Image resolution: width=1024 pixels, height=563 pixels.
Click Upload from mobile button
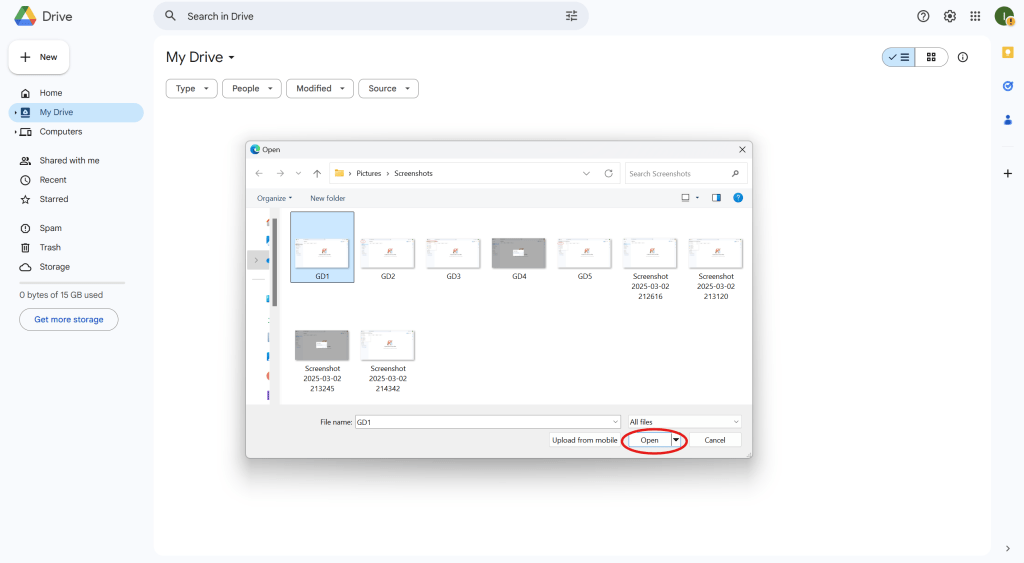pos(585,440)
